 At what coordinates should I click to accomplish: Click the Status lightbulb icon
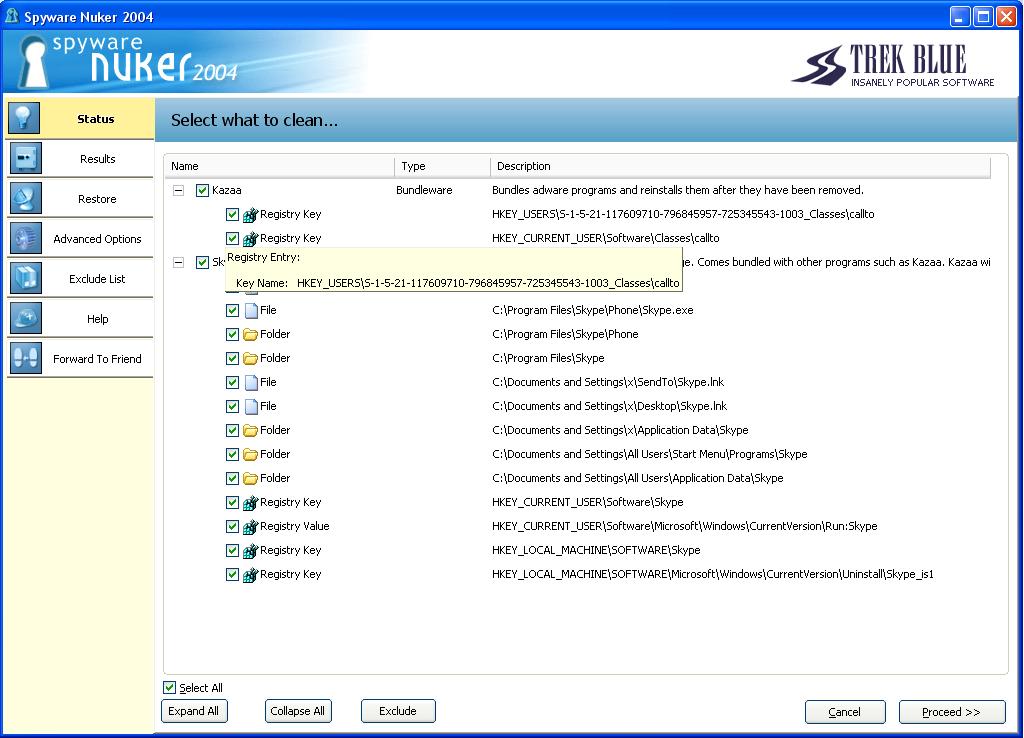pyautogui.click(x=25, y=118)
